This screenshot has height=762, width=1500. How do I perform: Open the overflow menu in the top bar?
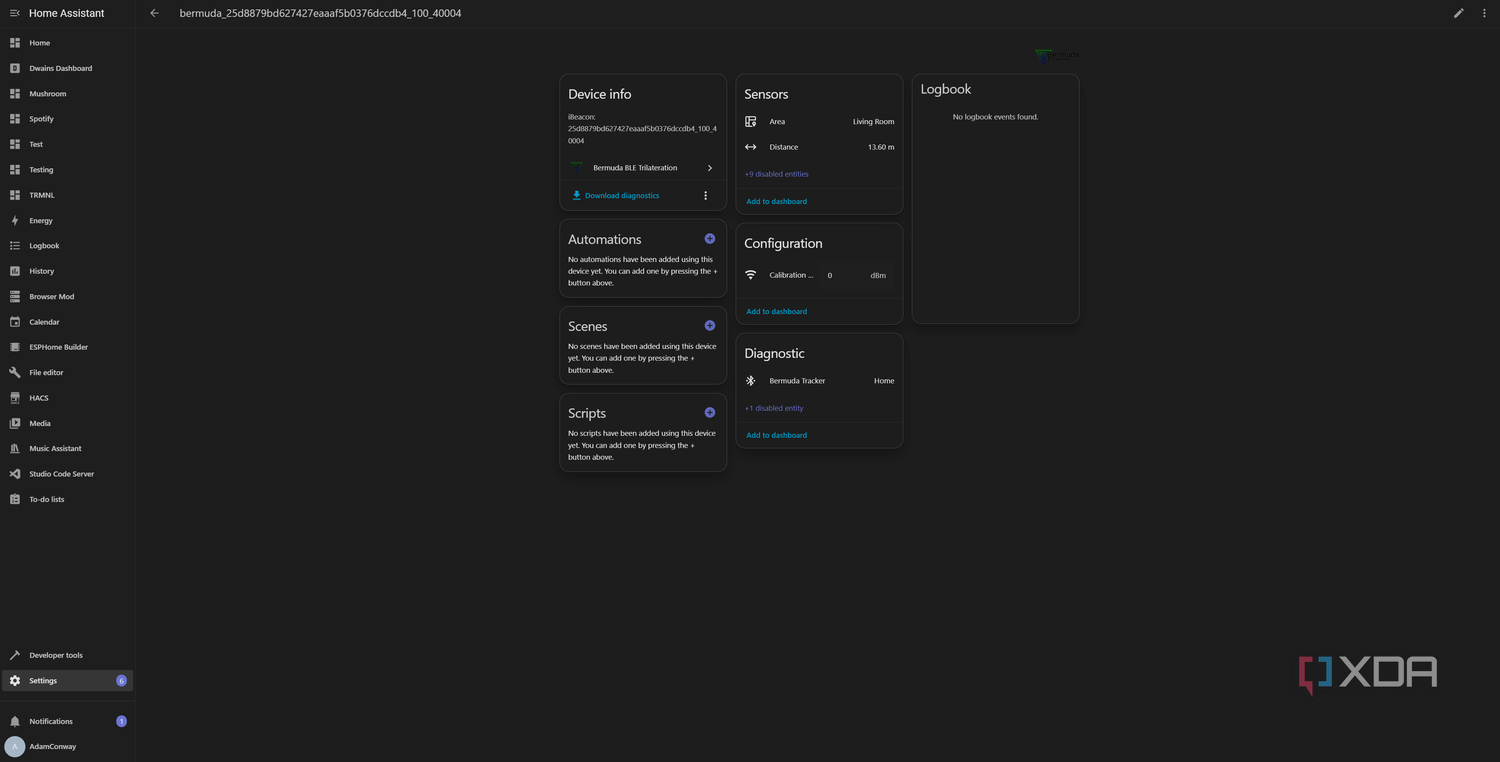(x=1484, y=13)
